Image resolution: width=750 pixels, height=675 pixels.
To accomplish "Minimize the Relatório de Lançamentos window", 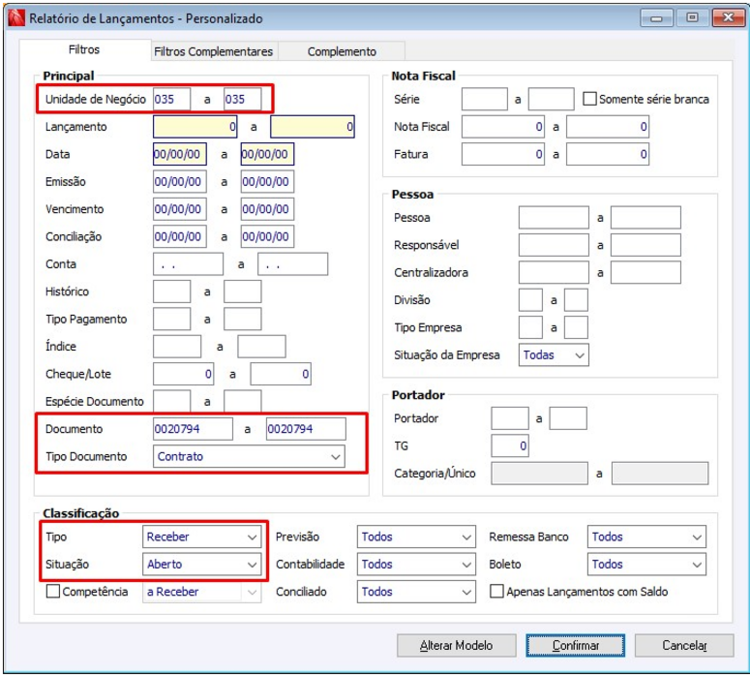I will tap(659, 18).
